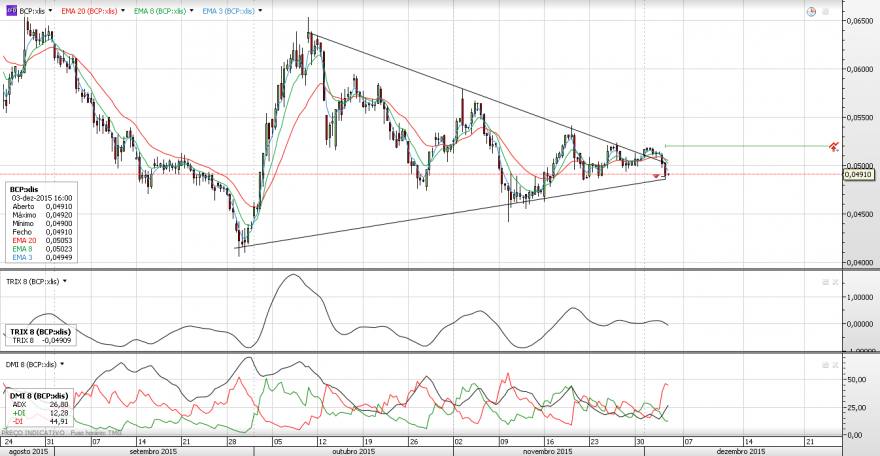Viewport: 880px width, 456px height.
Task: Close the TRIX 8 indicator panel
Action: [835, 282]
